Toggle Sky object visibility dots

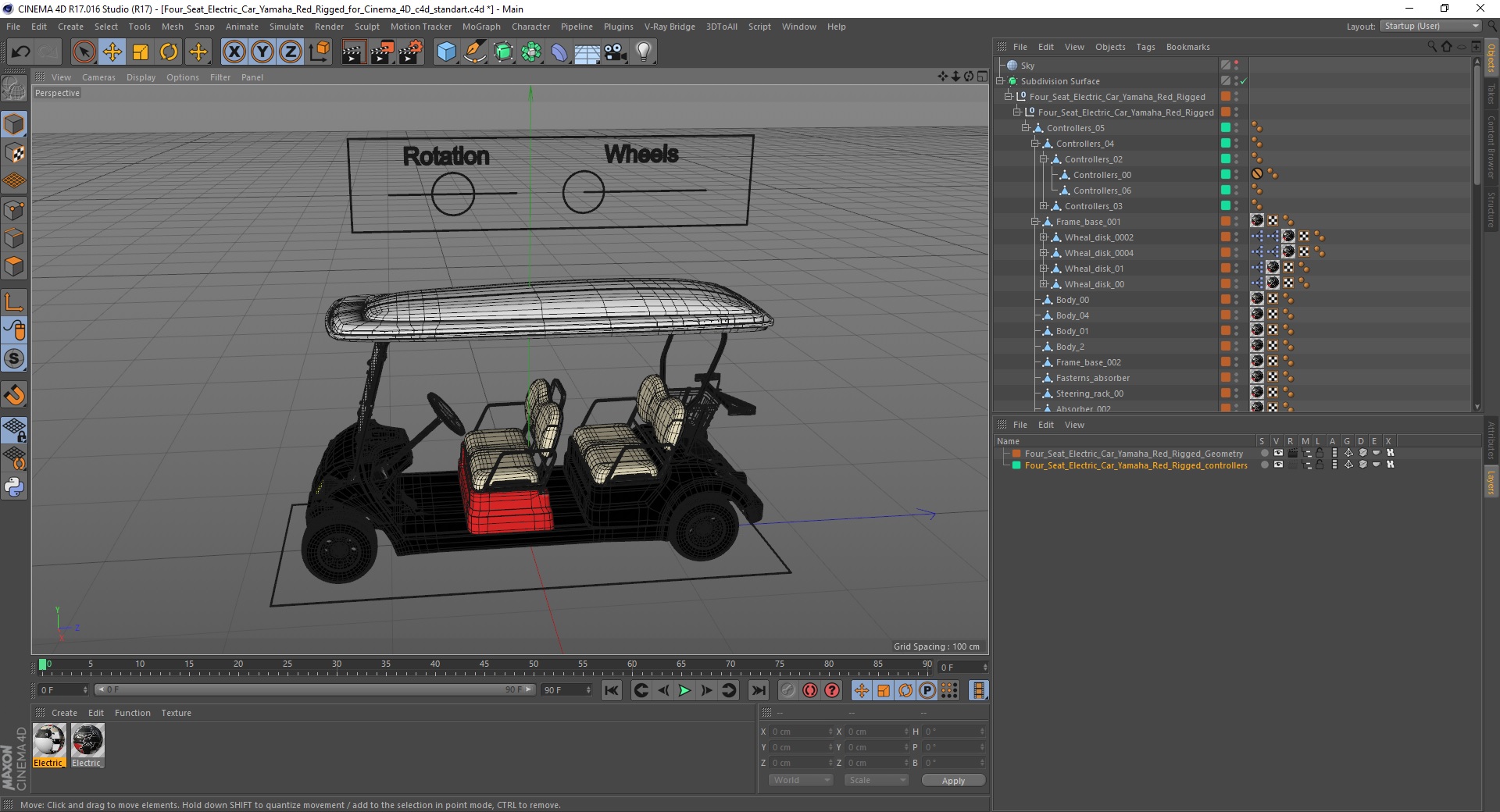1236,66
